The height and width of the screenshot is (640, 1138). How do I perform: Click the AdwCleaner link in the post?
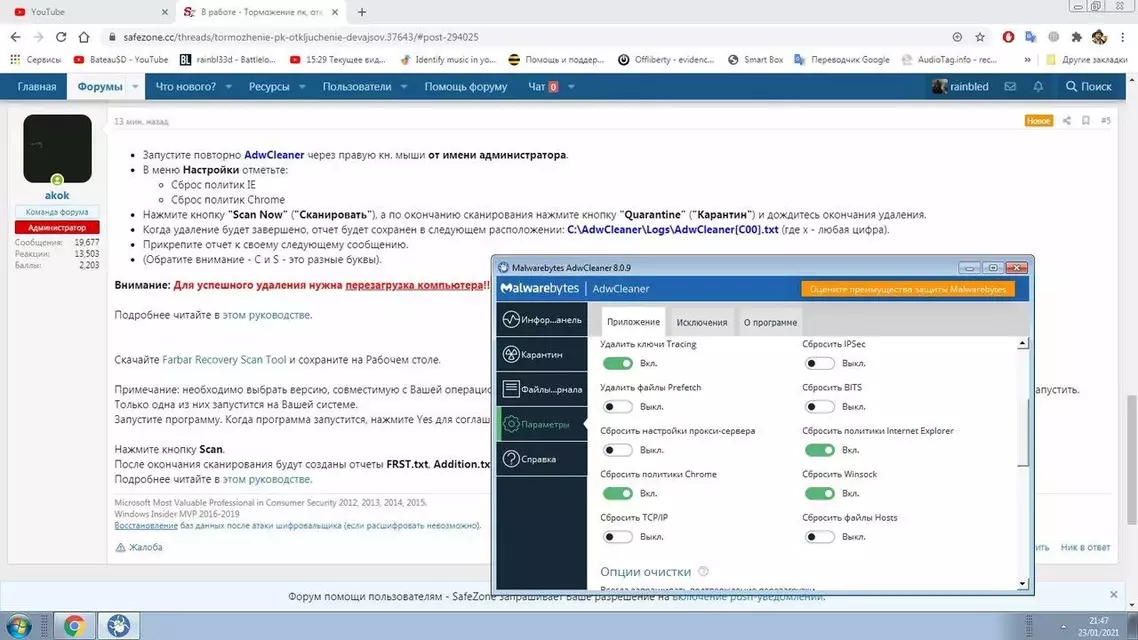point(274,155)
